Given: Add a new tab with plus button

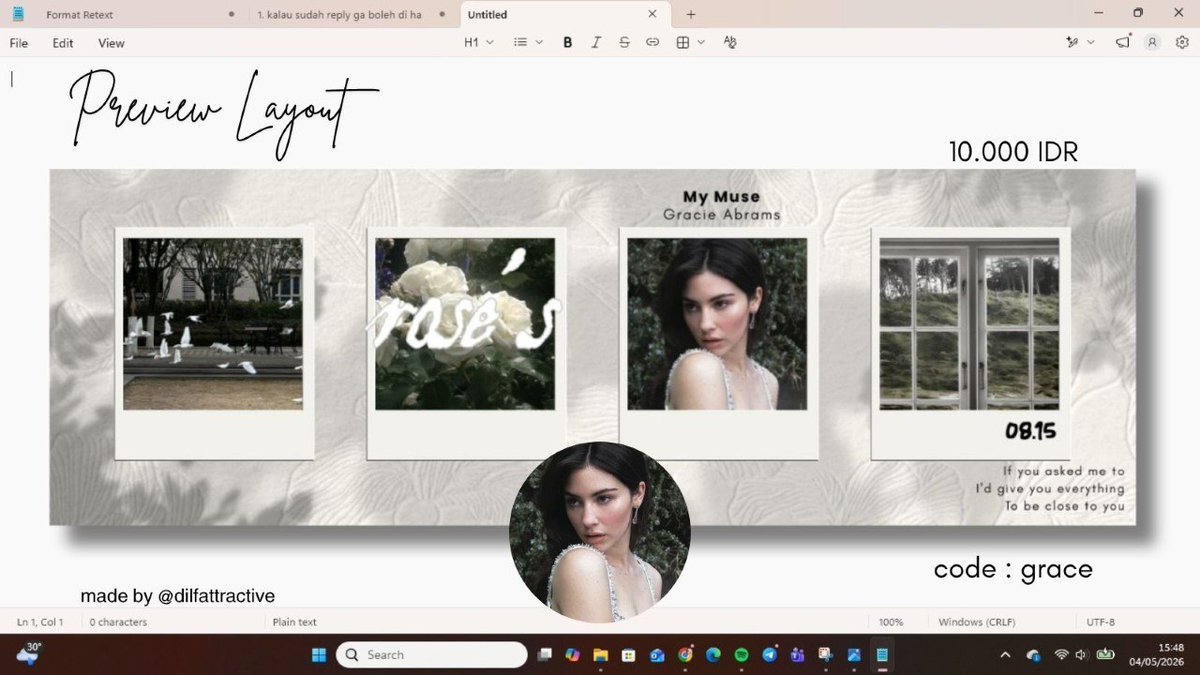Looking at the screenshot, I should point(690,15).
